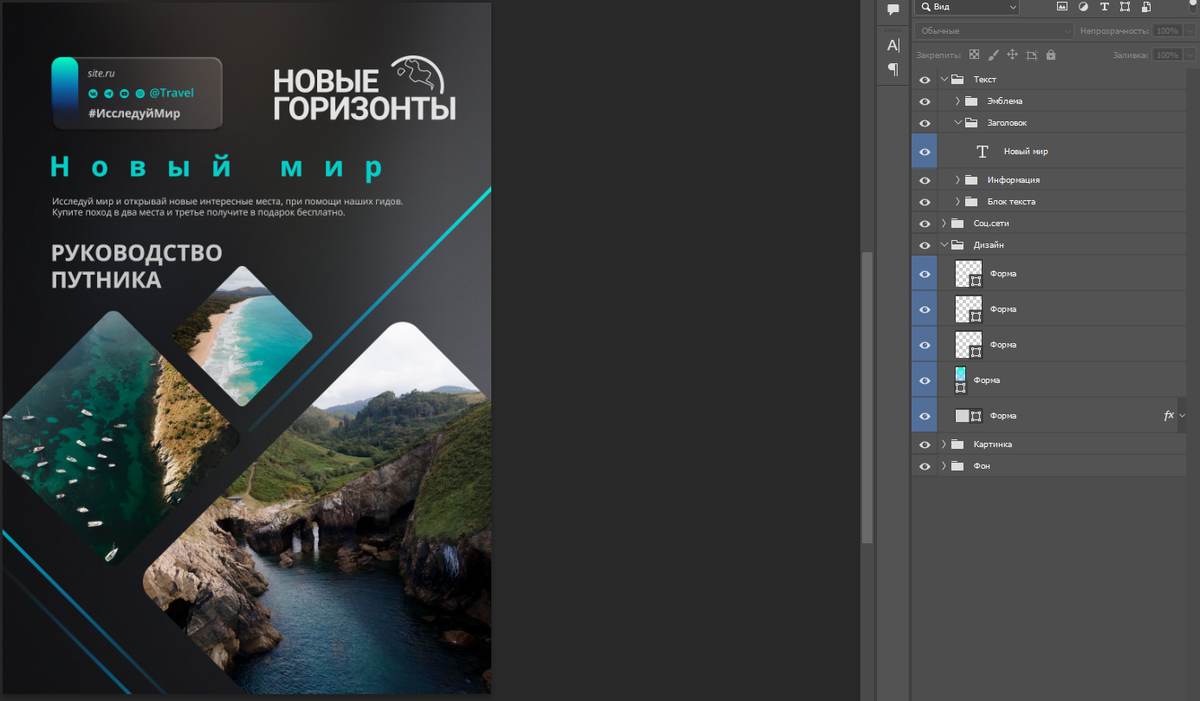Expand the Информация group
The width and height of the screenshot is (1200, 701).
957,180
